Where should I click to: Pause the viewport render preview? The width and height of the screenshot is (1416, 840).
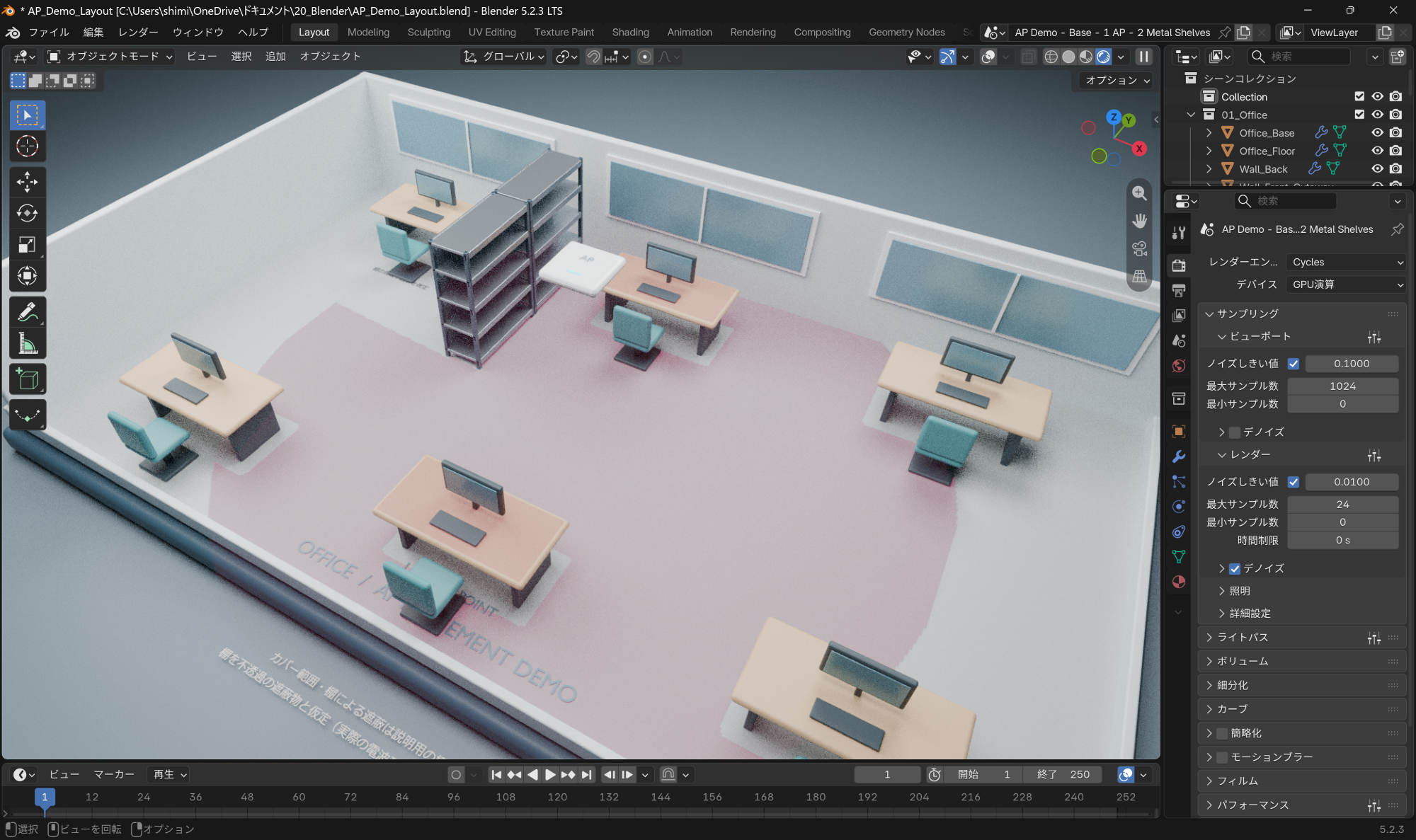1144,57
